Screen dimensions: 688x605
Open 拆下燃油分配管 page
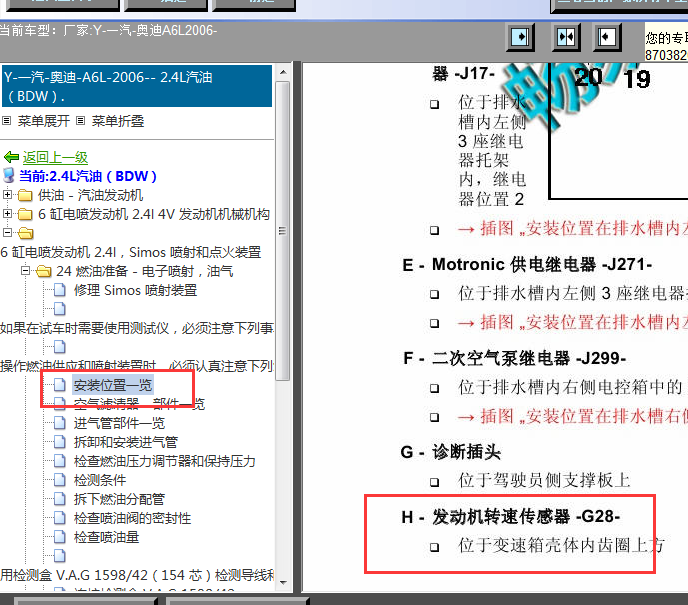(x=119, y=499)
